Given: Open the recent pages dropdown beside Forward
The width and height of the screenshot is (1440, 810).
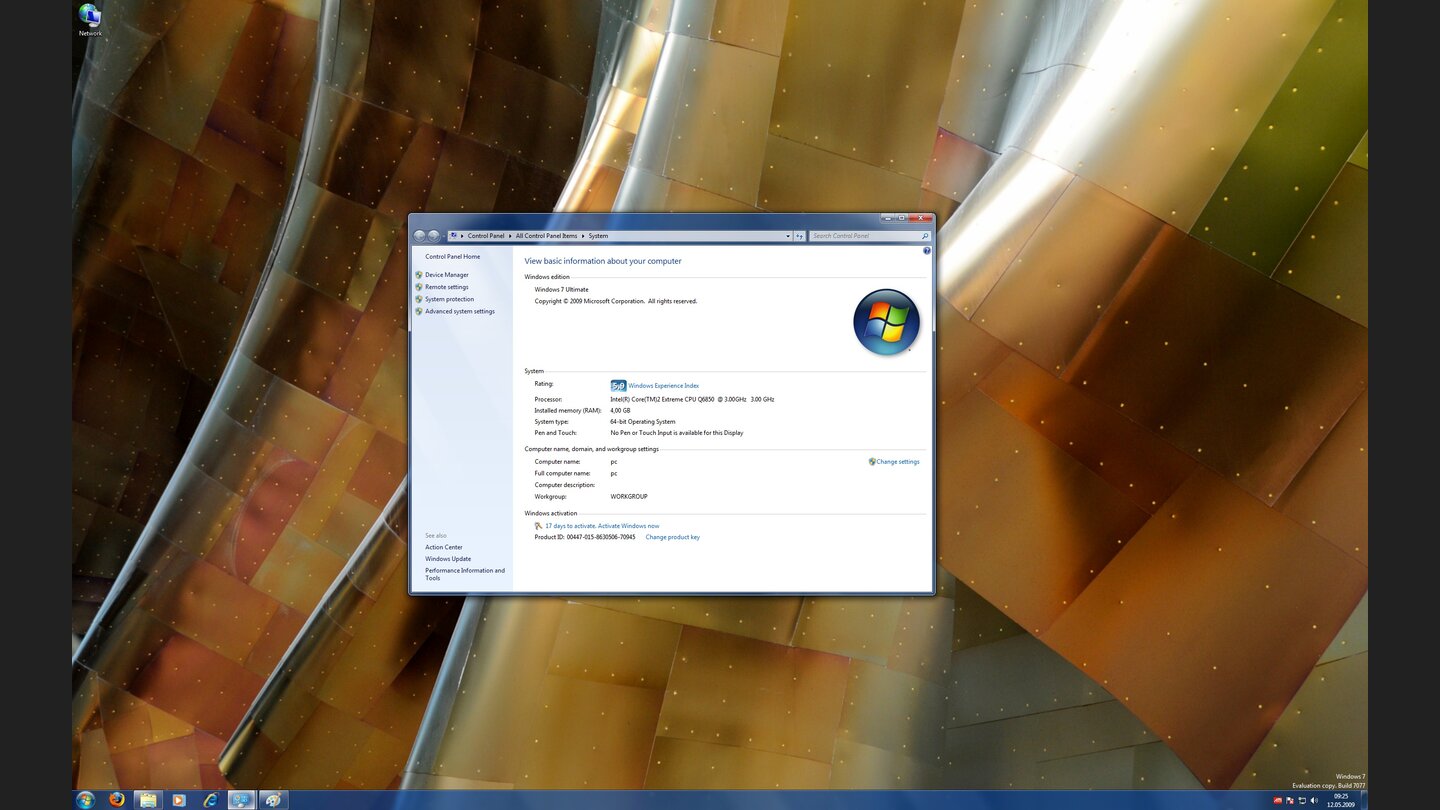Looking at the screenshot, I should click(444, 236).
